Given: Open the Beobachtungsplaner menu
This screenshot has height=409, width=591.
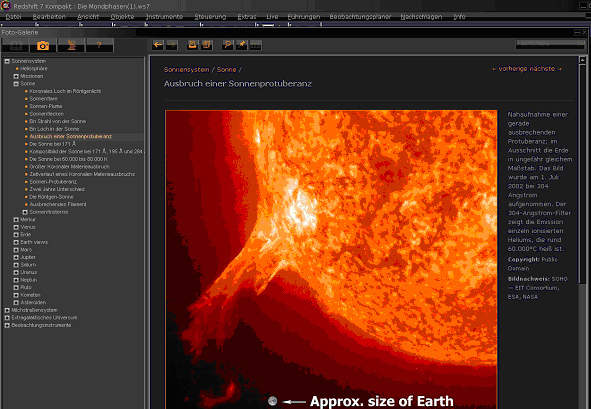Looking at the screenshot, I should tap(360, 17).
